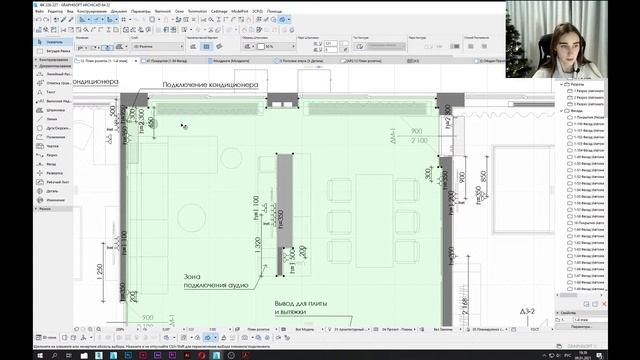640x360 pixels.
Task: Open the Task View button on taskbar
Action: coord(69,356)
